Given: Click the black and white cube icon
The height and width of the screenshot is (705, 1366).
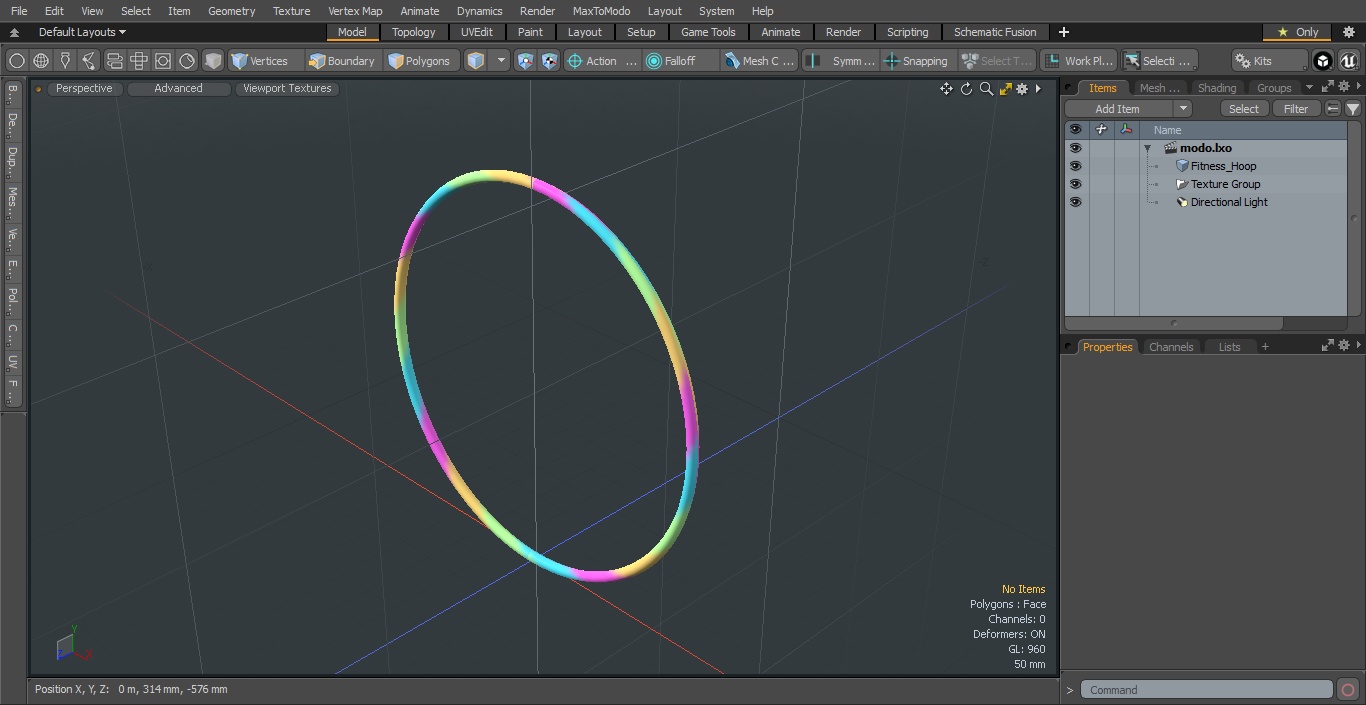Looking at the screenshot, I should (550, 61).
